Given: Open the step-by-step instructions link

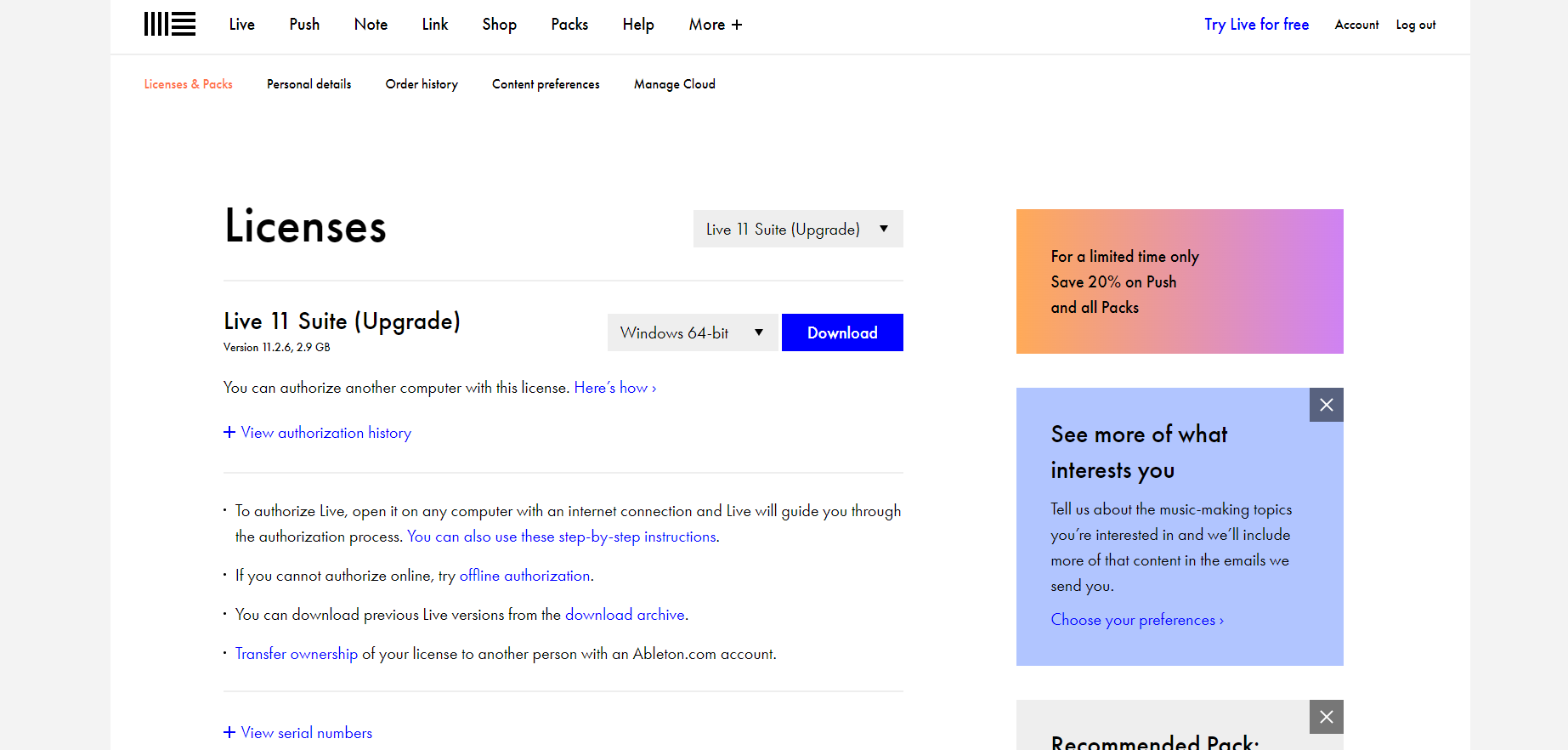Looking at the screenshot, I should [563, 537].
